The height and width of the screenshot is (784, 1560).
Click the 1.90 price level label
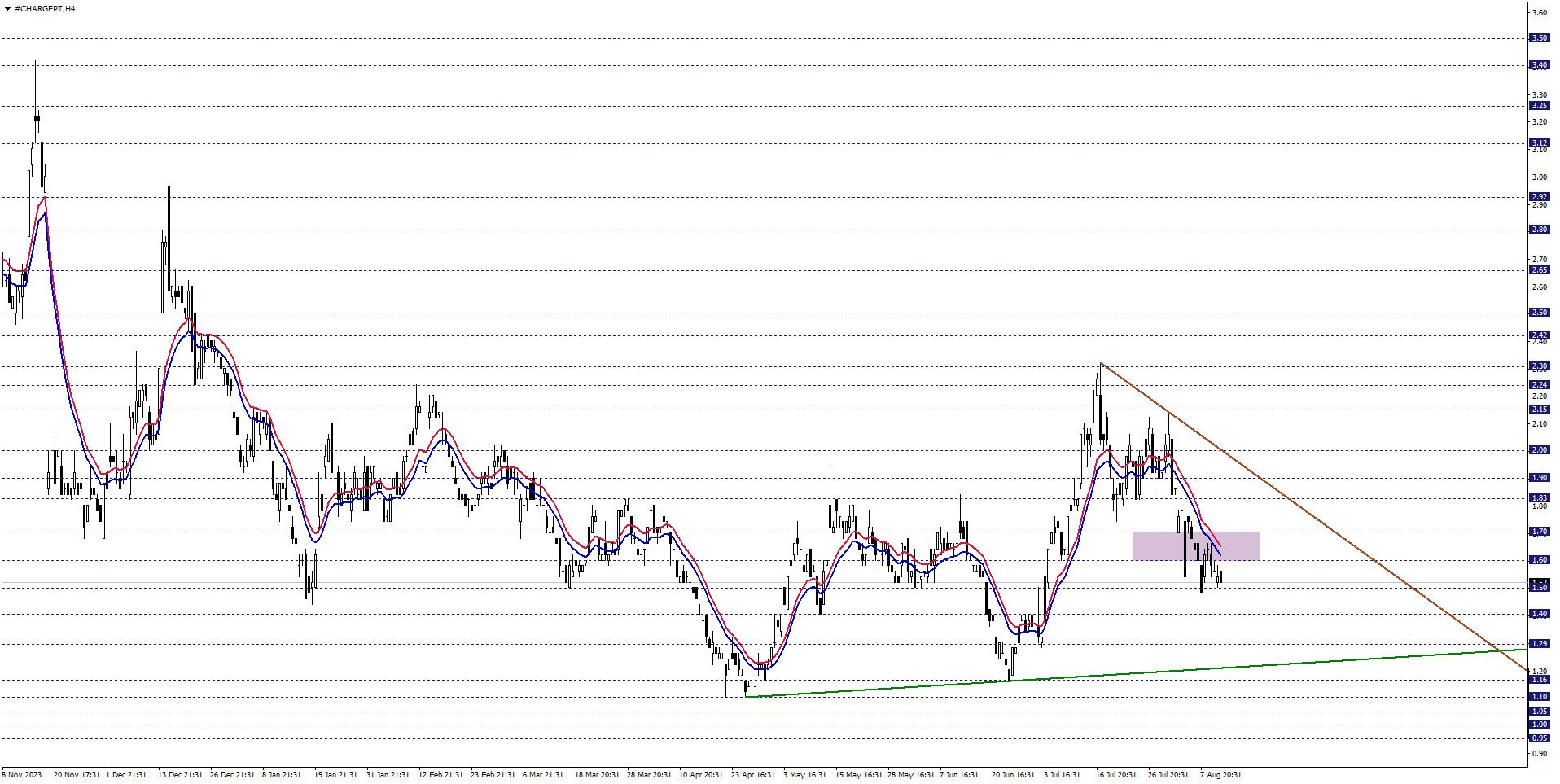[x=1540, y=478]
